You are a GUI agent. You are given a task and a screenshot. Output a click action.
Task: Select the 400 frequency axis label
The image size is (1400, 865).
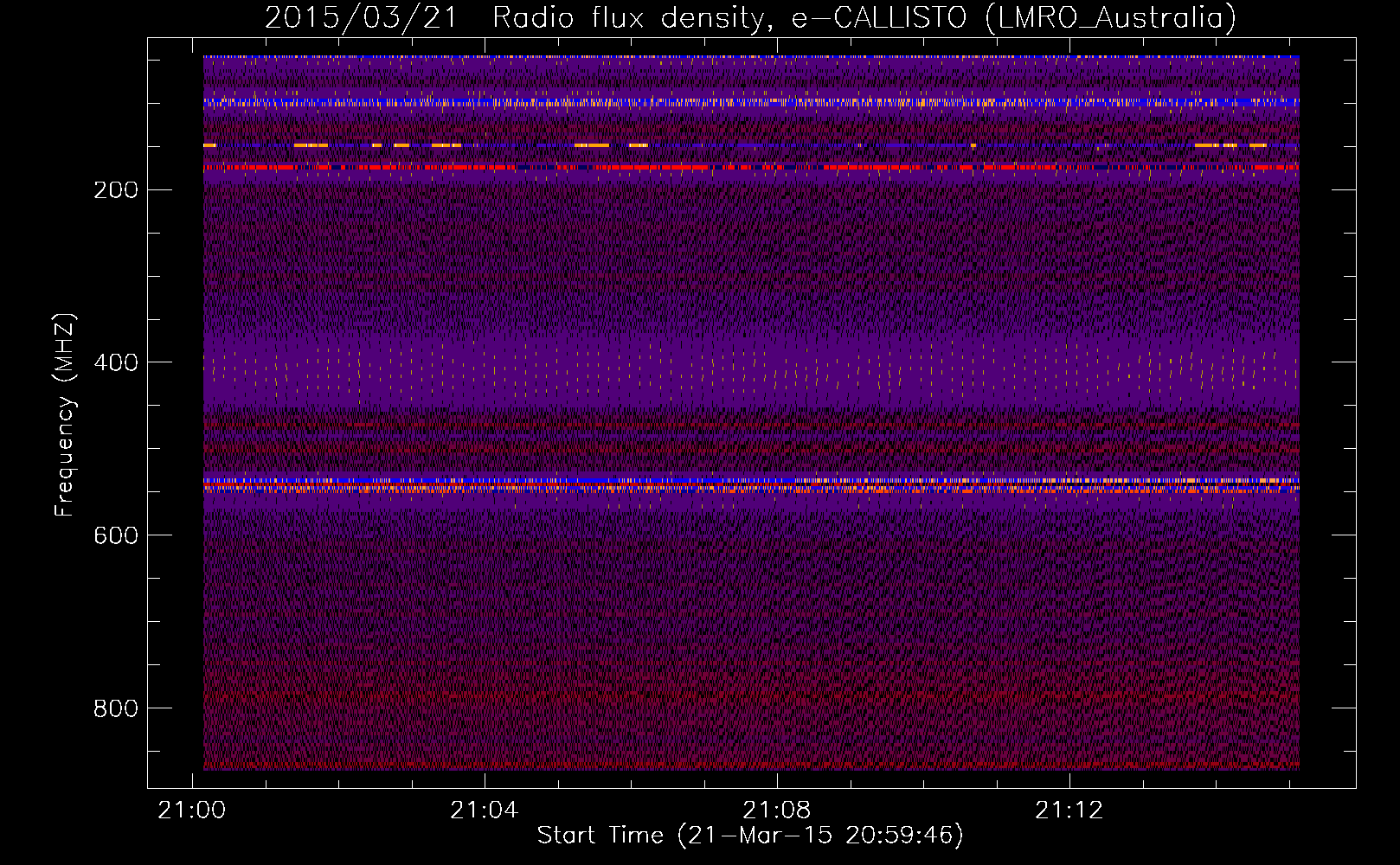(116, 363)
